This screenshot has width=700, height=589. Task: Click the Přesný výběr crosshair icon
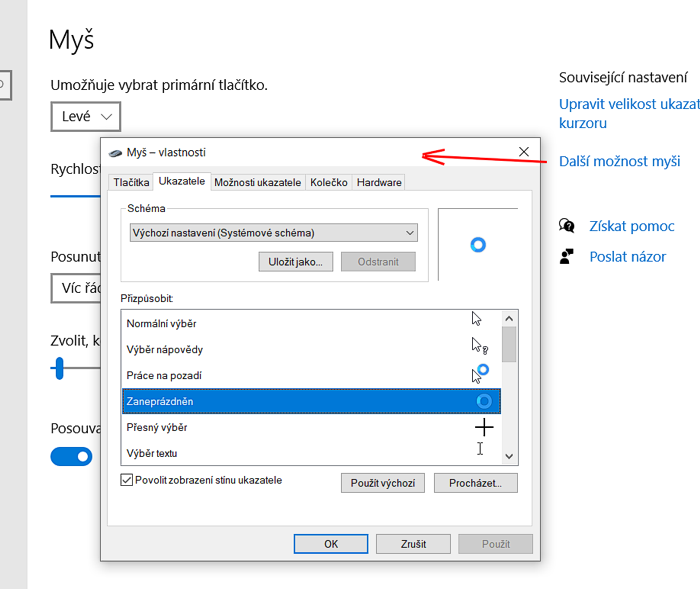(x=484, y=427)
